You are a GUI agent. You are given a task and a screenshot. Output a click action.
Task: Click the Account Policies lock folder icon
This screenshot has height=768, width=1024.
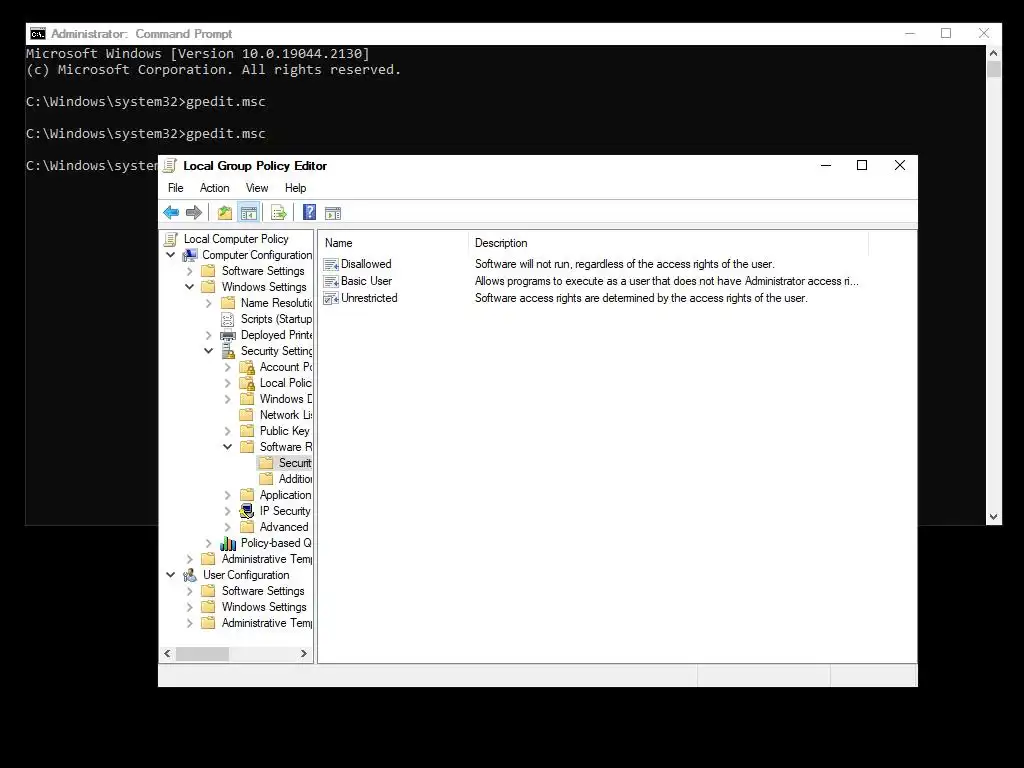coord(247,368)
